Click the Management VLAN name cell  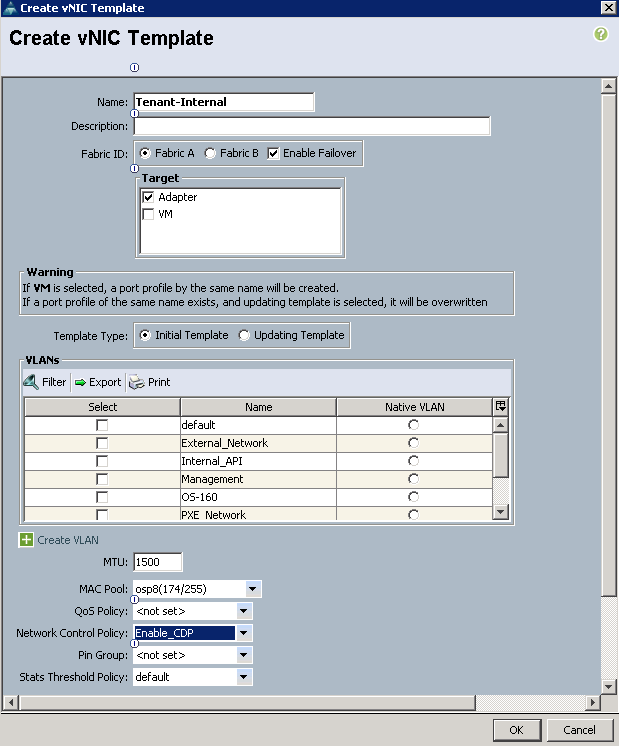pos(258,479)
